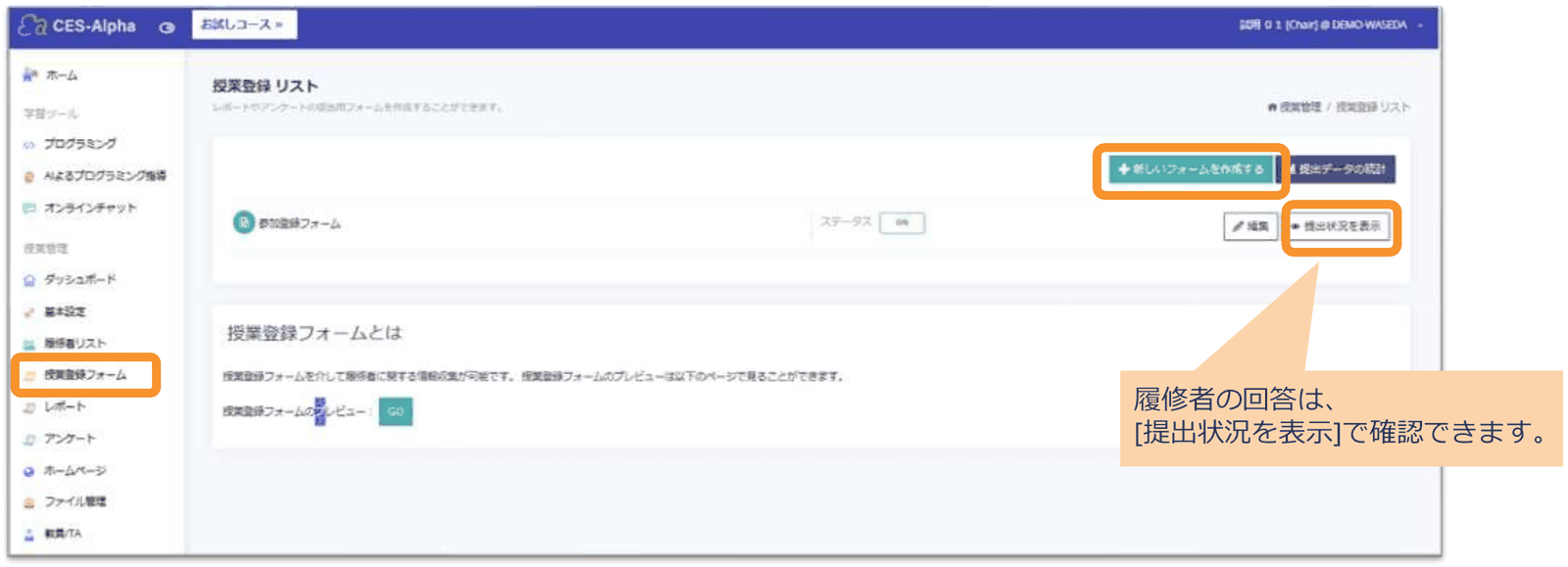Open 教員/TA in the sidebar
Screen dimensions: 1568x567
63,534
